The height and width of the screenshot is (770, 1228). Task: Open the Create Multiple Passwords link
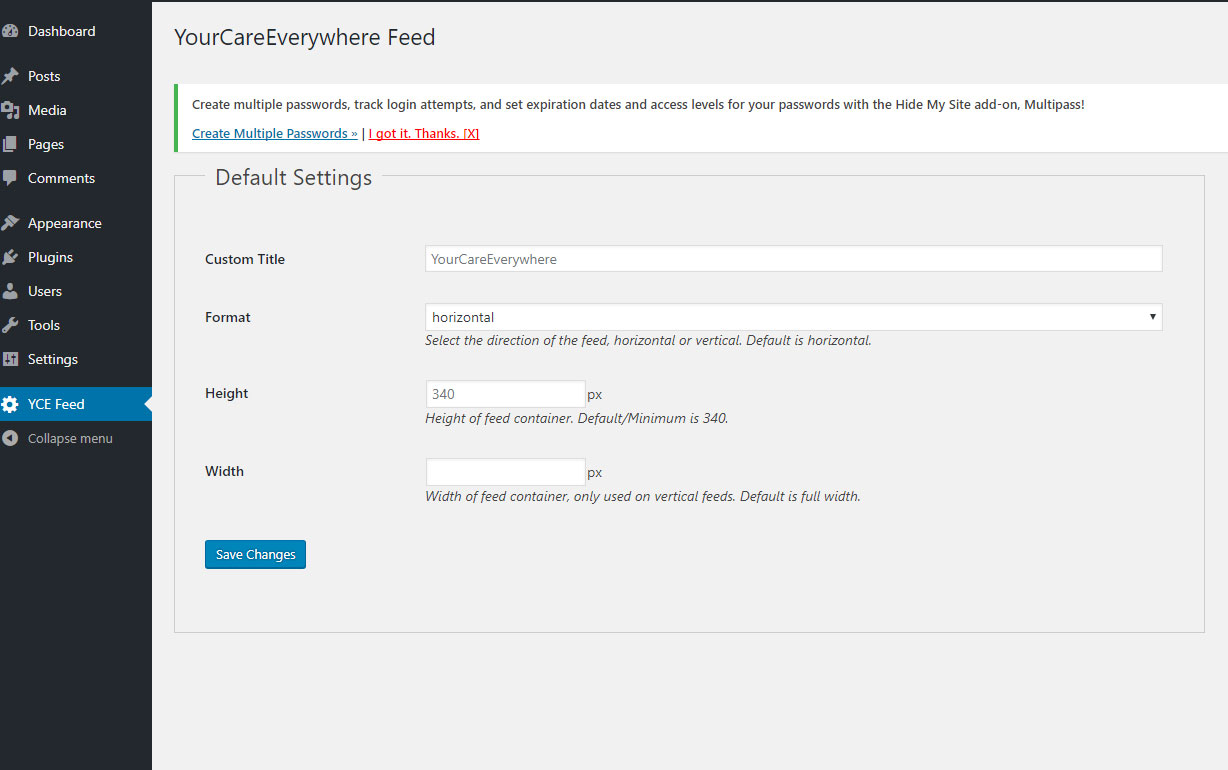pyautogui.click(x=275, y=134)
